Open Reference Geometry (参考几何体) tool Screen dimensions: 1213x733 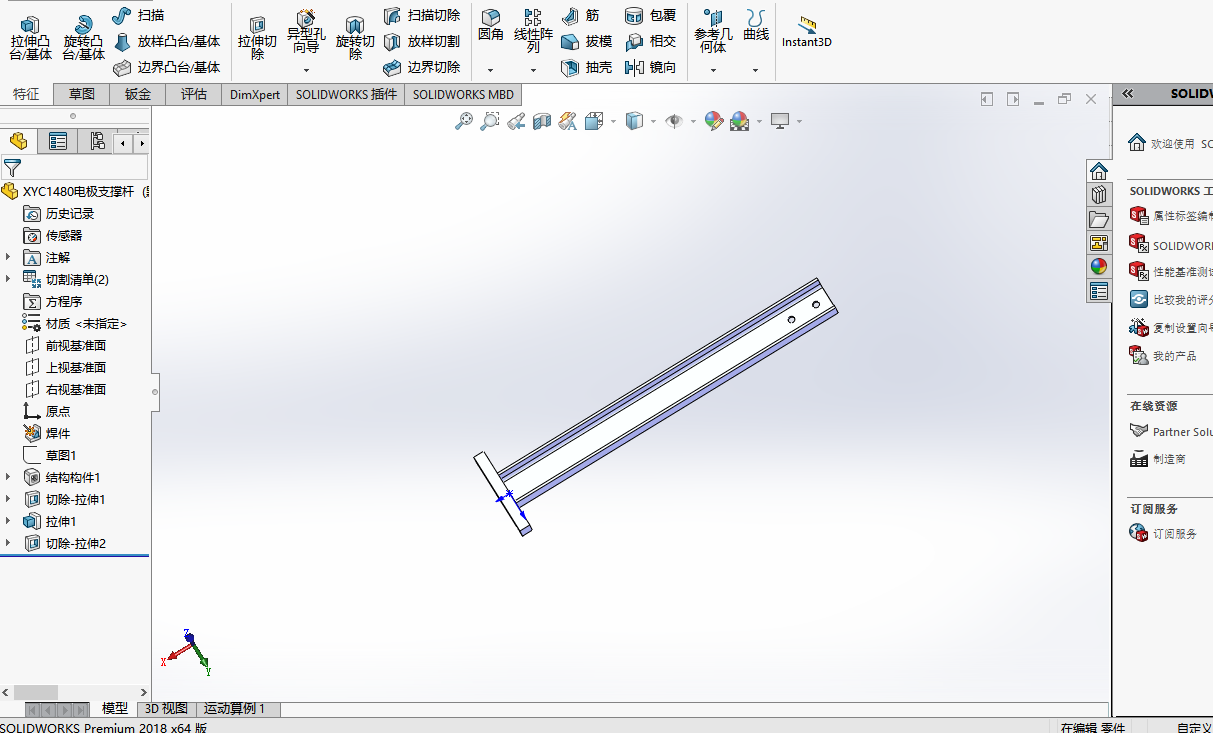click(713, 32)
